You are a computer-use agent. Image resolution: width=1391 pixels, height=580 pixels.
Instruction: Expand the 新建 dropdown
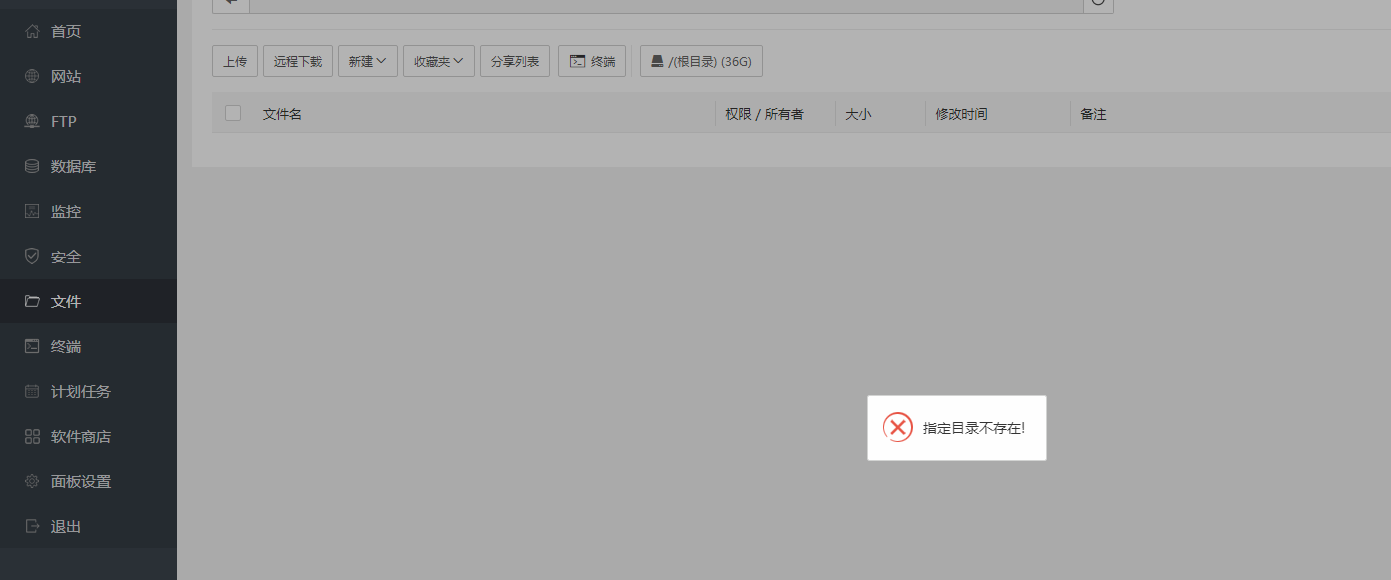click(x=368, y=61)
